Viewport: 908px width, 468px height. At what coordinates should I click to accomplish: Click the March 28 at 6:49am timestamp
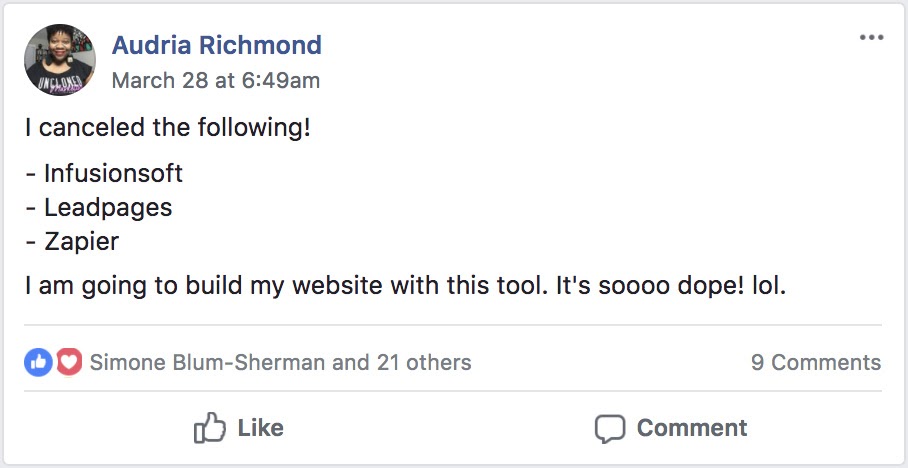click(x=216, y=80)
